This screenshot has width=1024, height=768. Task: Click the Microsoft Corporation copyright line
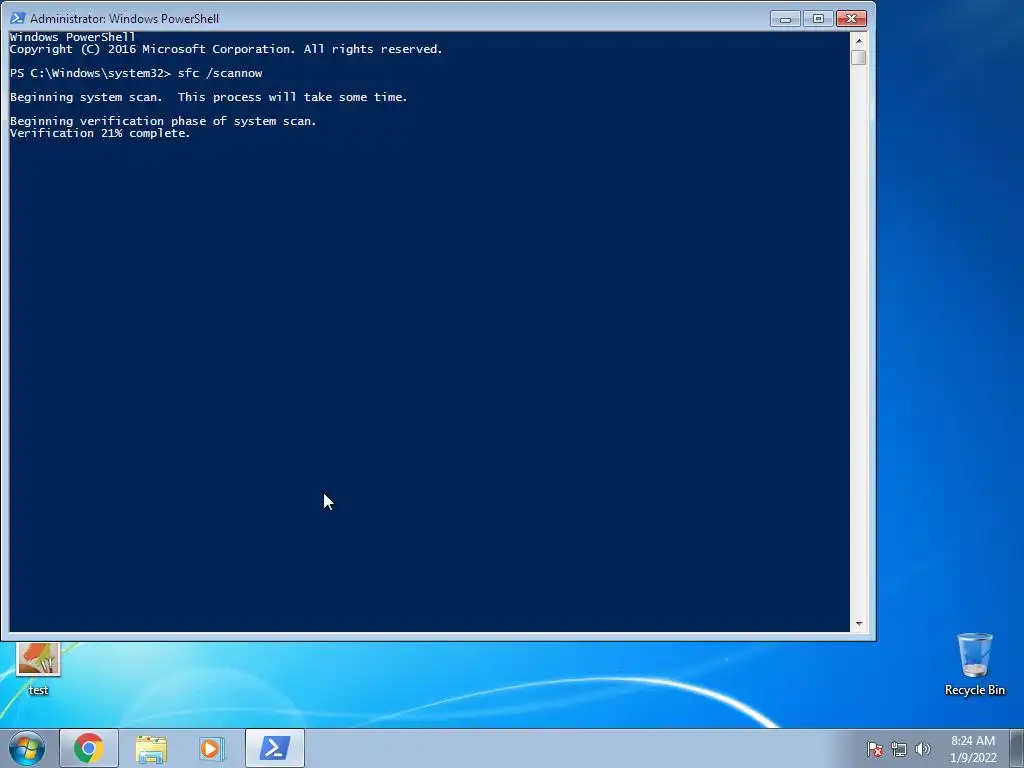tap(226, 50)
